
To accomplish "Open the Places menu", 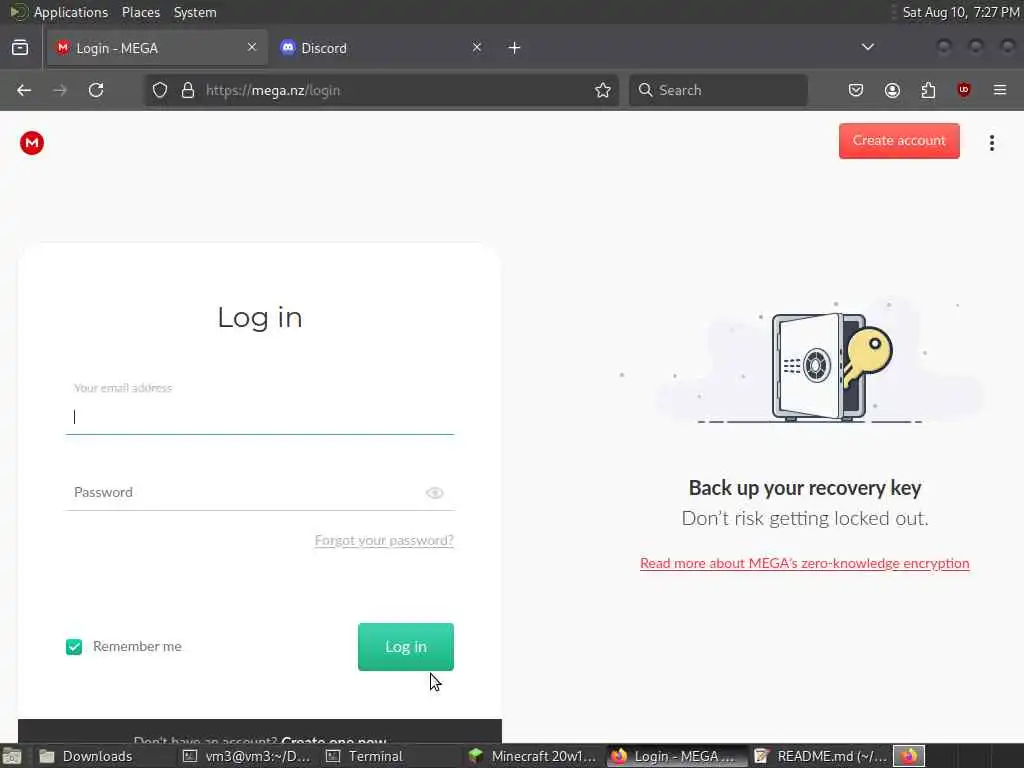I will [x=141, y=12].
